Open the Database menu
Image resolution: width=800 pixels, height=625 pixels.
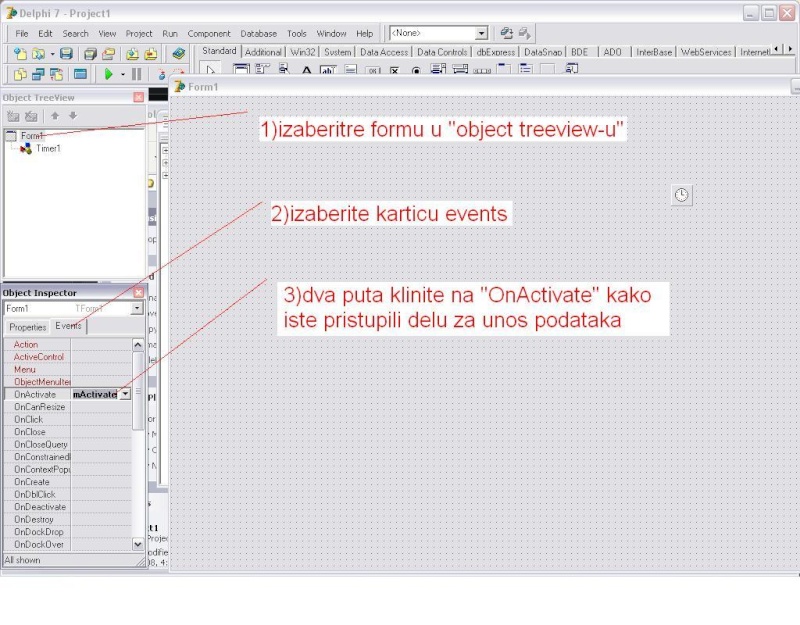(258, 34)
